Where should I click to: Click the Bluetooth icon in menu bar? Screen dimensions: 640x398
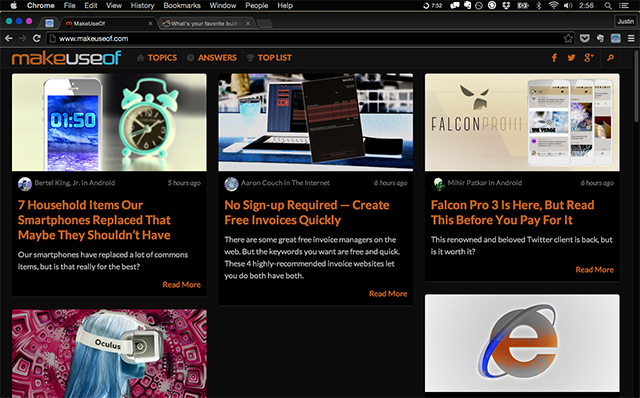tap(538, 6)
